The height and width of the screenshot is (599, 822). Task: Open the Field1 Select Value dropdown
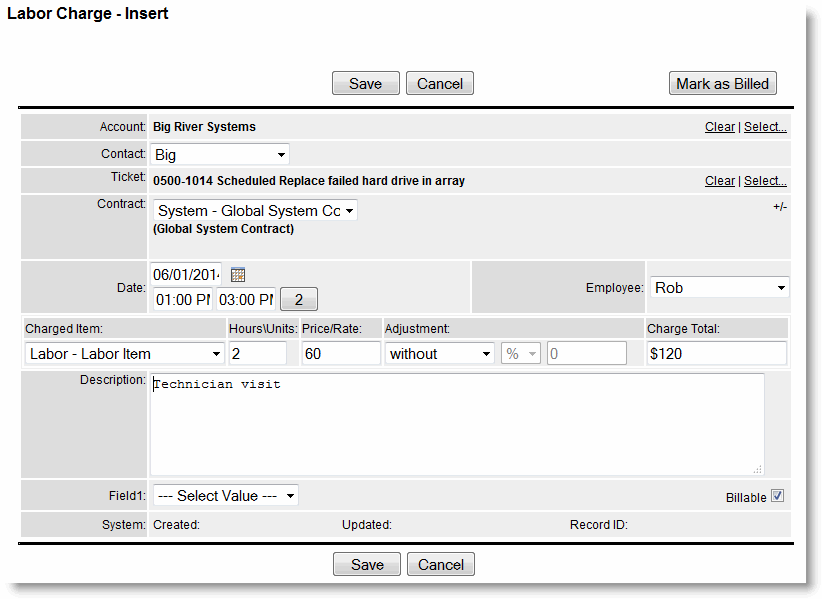pos(225,496)
